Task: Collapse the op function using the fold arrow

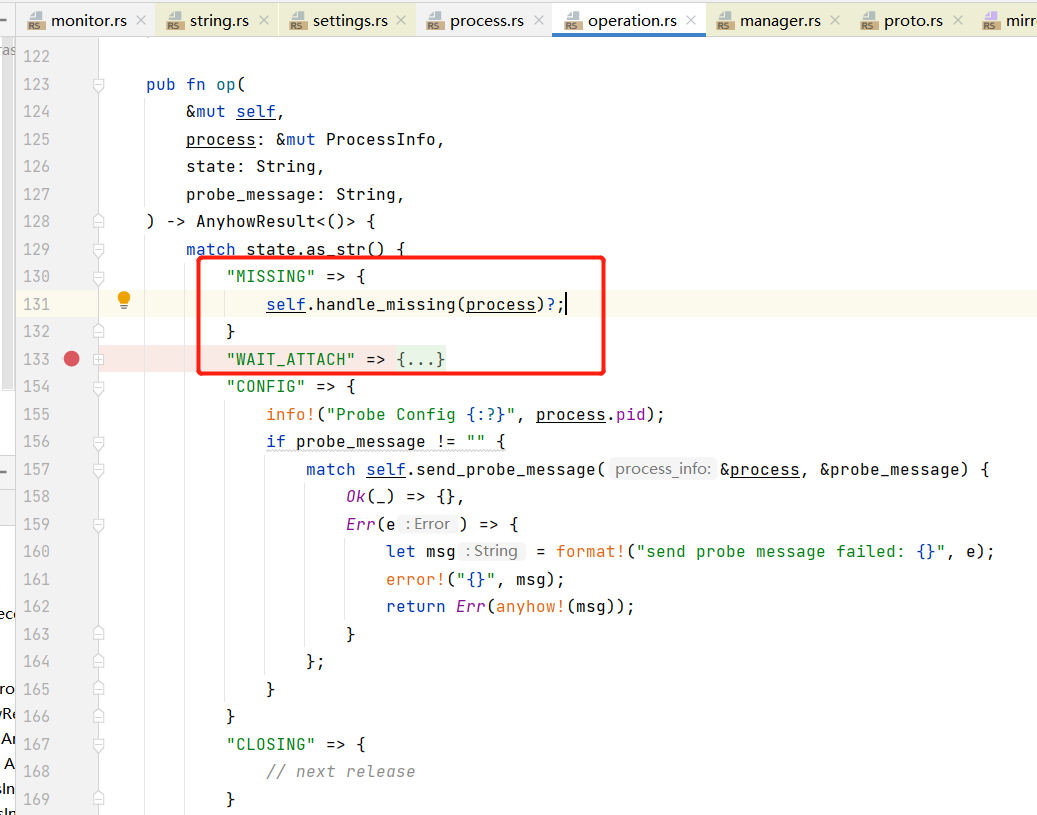Action: [97, 85]
